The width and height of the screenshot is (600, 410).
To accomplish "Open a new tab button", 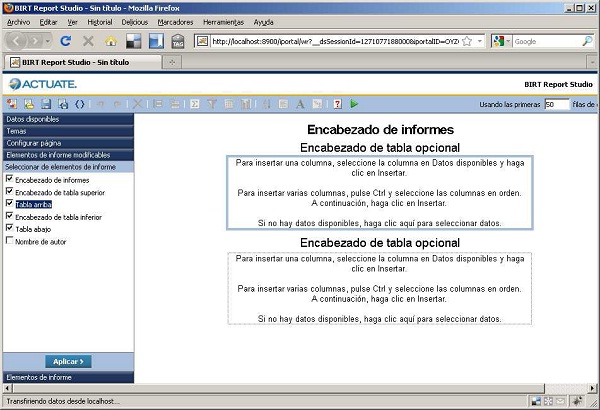I will (x=172, y=62).
